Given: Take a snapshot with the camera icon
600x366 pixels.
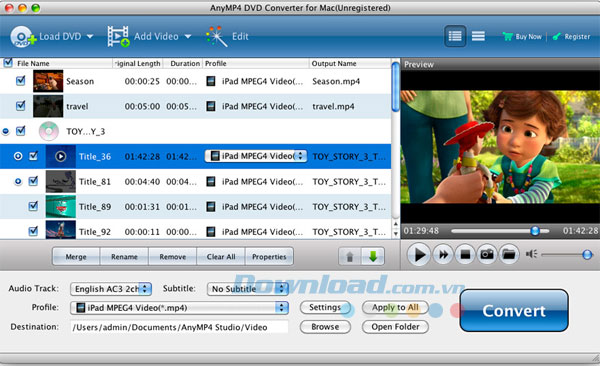Looking at the screenshot, I should click(487, 255).
